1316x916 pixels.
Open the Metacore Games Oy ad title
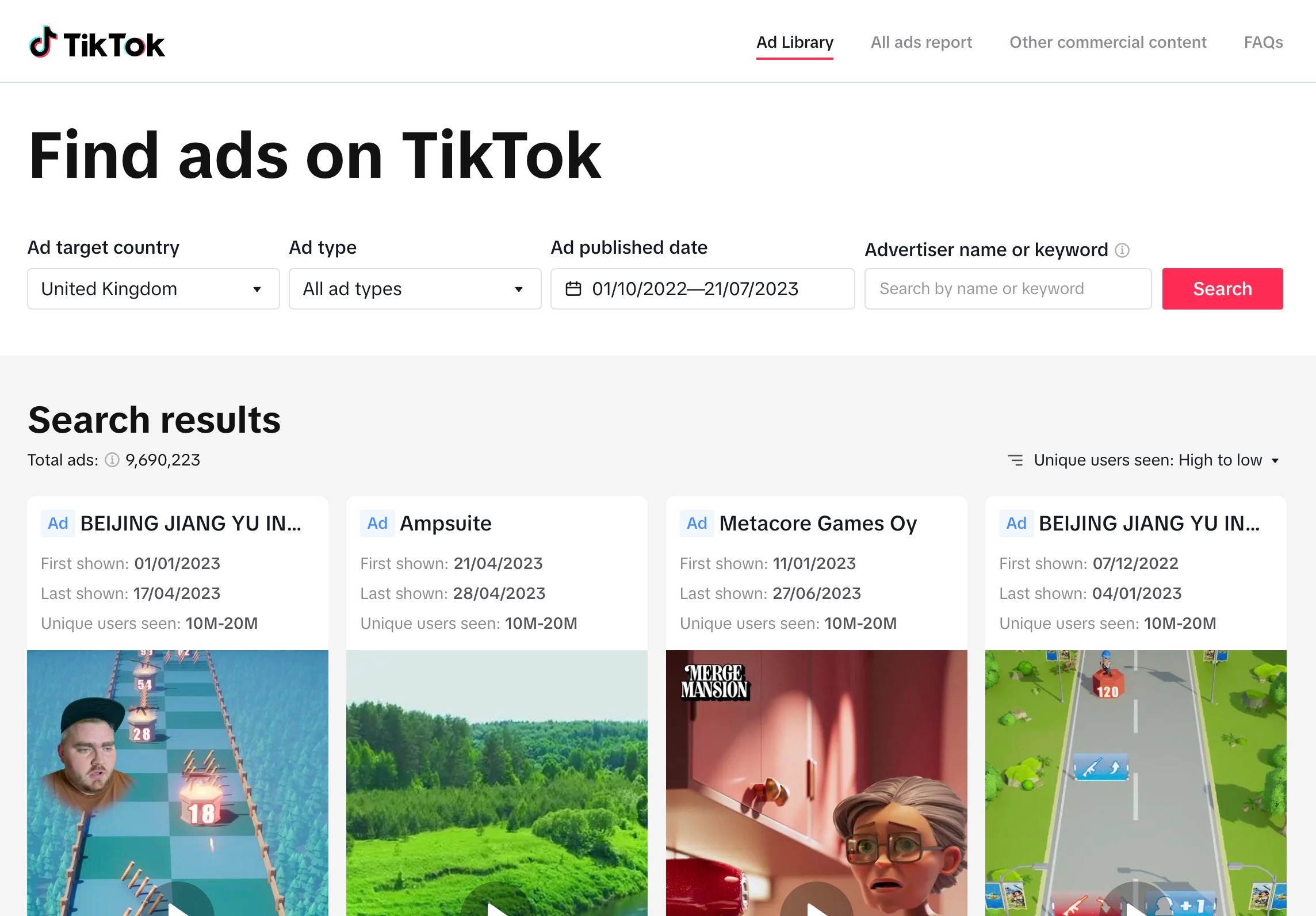click(818, 523)
